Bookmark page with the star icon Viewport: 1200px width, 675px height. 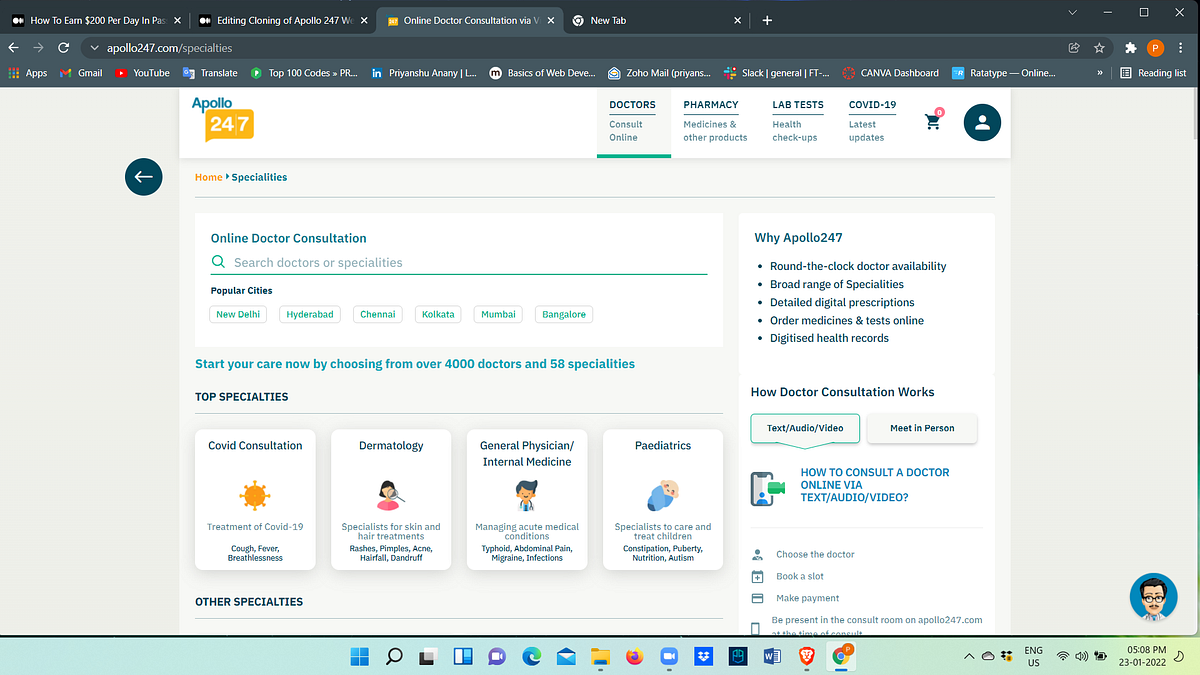pyautogui.click(x=1099, y=47)
